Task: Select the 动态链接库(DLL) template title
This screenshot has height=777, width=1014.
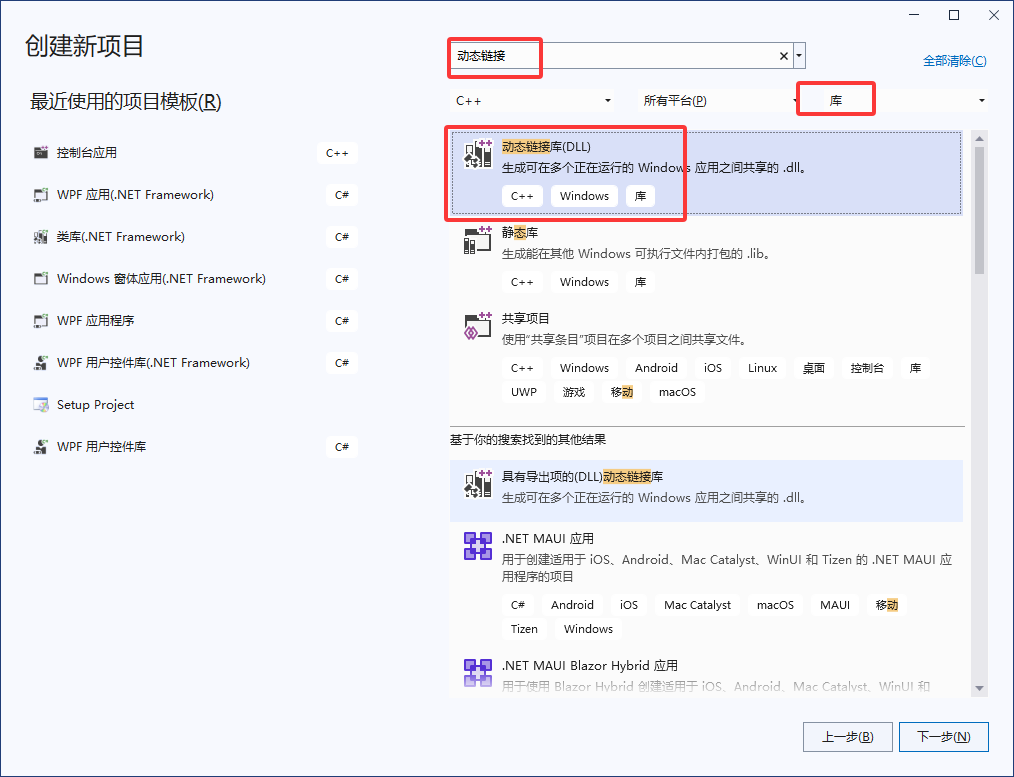Action: pos(546,147)
